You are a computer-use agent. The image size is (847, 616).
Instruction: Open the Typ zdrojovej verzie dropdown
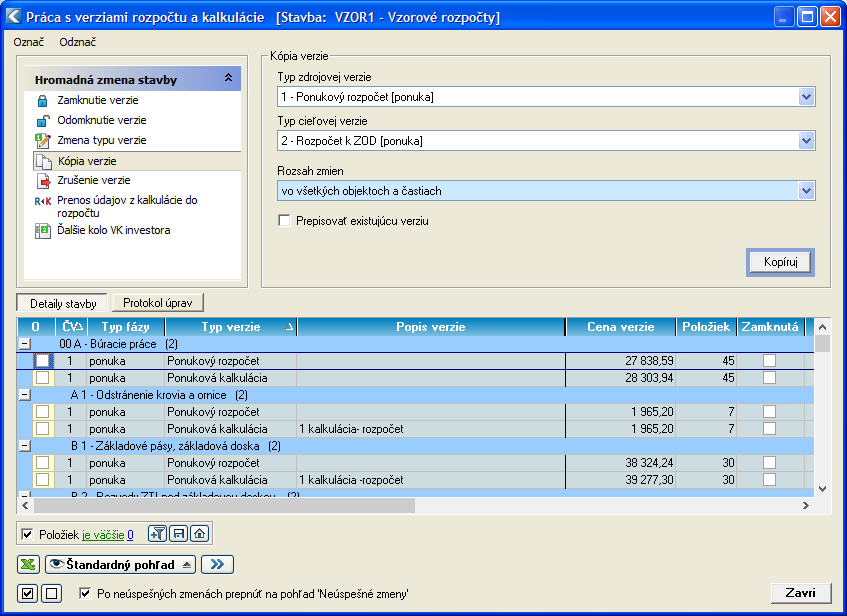coord(806,97)
